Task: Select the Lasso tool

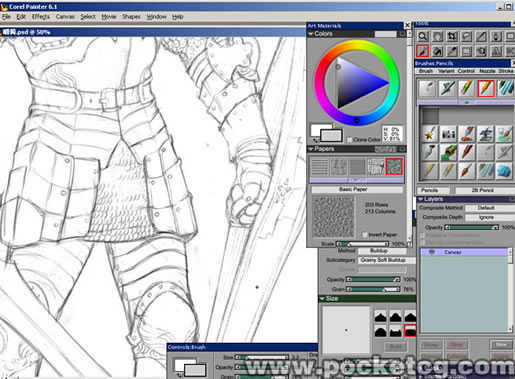Action: (x=467, y=36)
